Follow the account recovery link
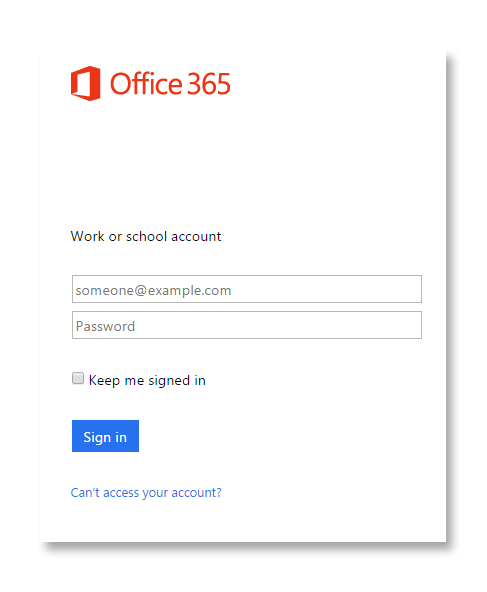 [146, 493]
